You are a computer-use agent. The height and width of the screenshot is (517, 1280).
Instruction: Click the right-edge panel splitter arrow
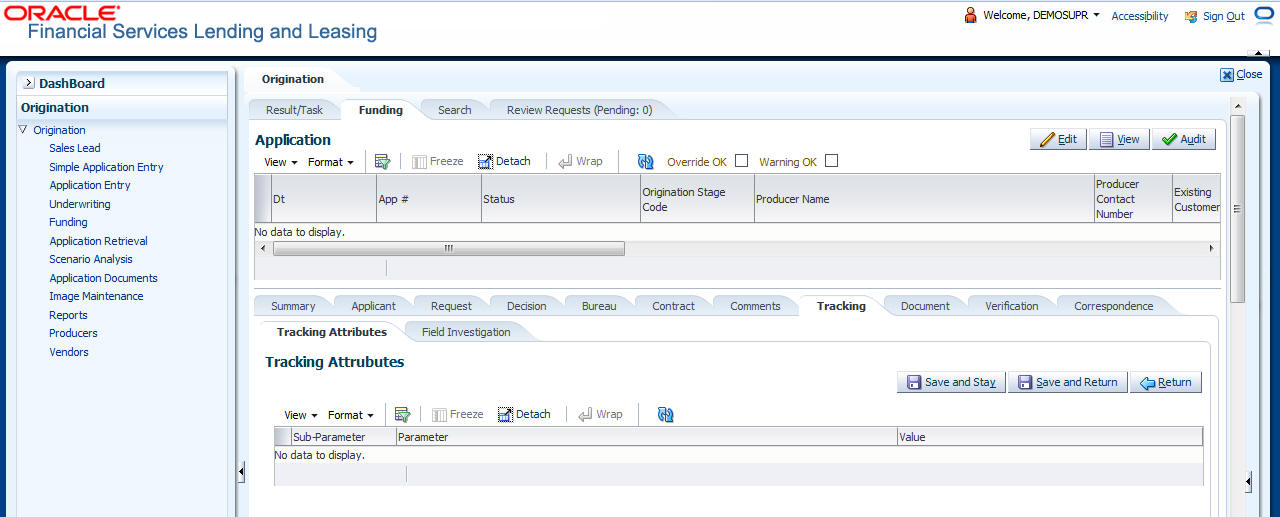[1248, 483]
